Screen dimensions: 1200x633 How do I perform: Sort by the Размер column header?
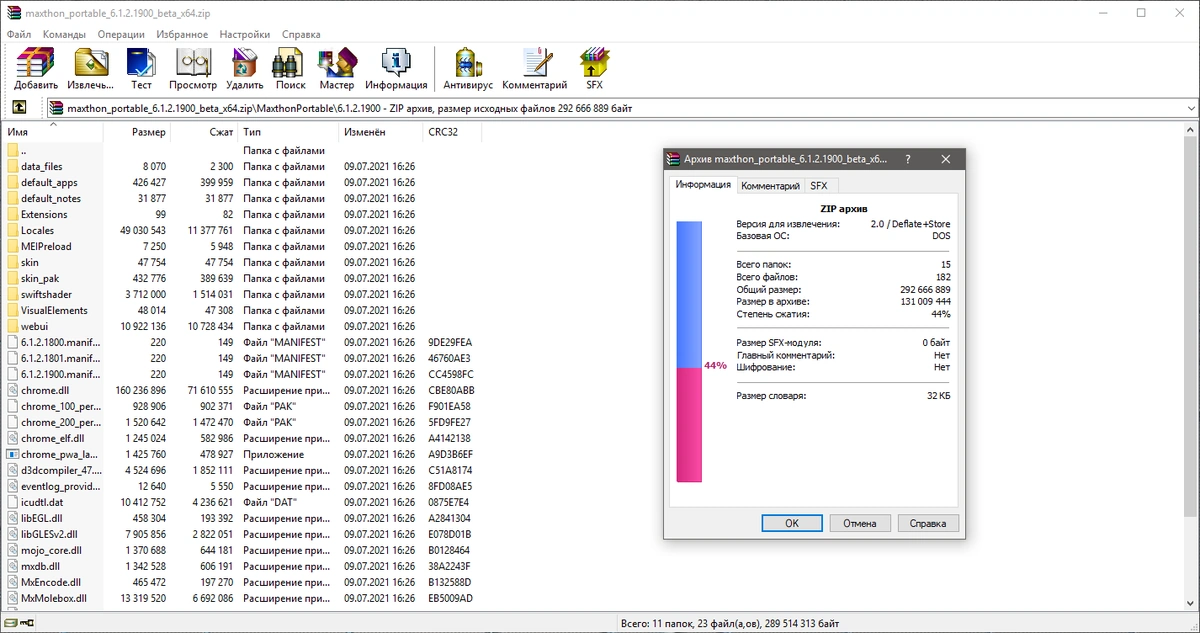tap(137, 132)
